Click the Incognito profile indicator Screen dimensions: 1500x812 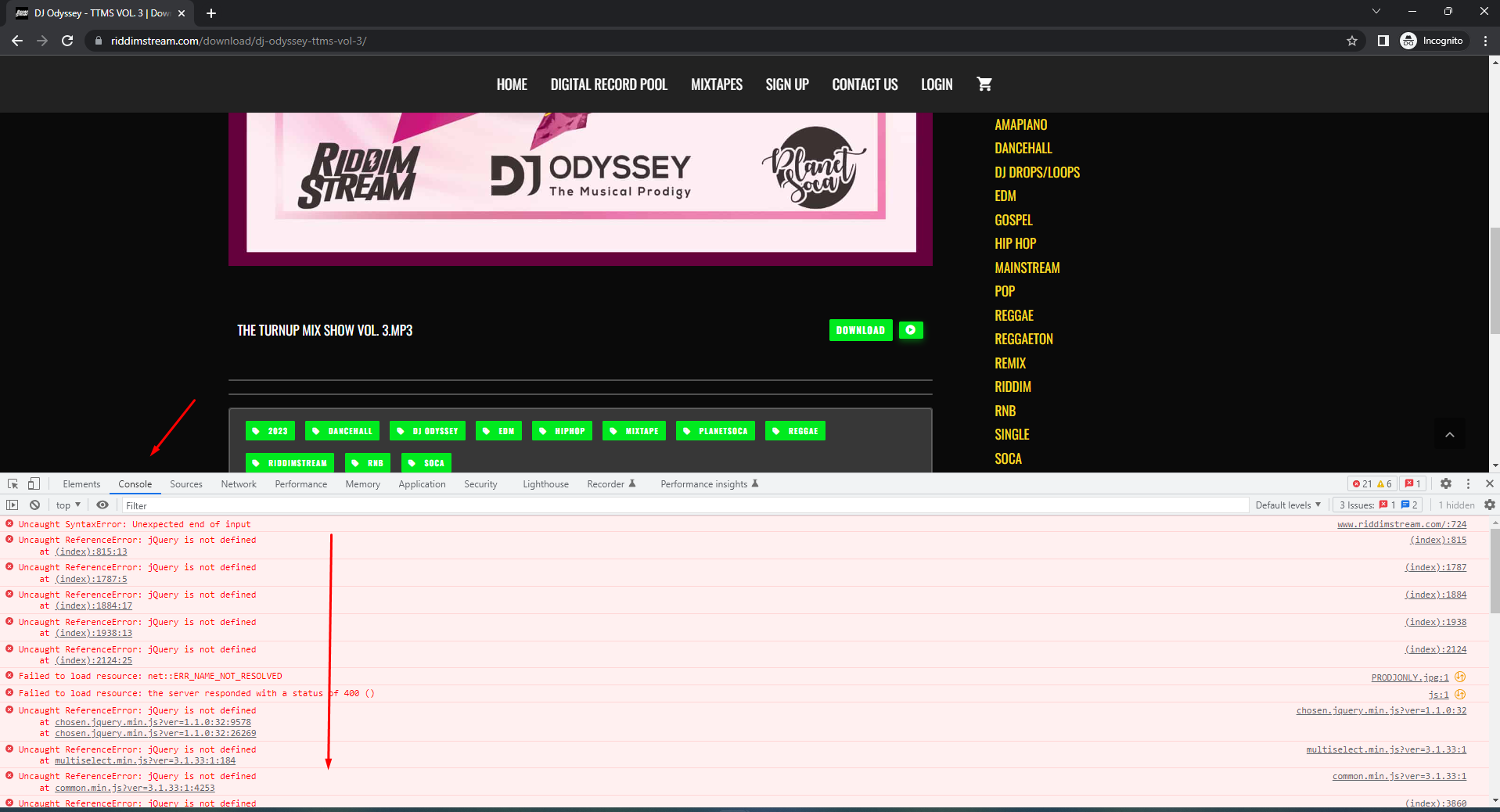pyautogui.click(x=1432, y=41)
